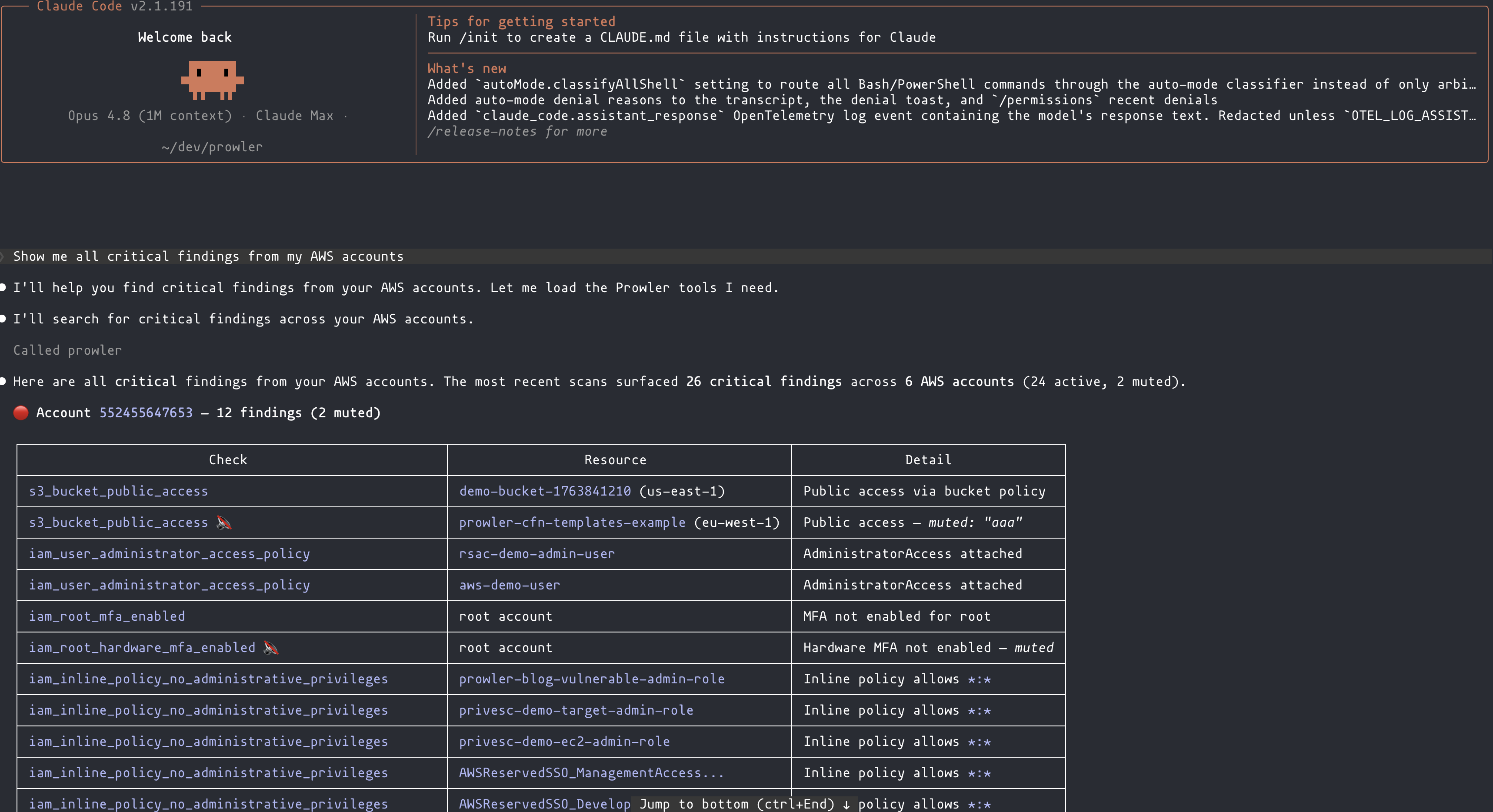This screenshot has height=812, width=1493.
Task: Click the "Check" column header
Action: (228, 459)
